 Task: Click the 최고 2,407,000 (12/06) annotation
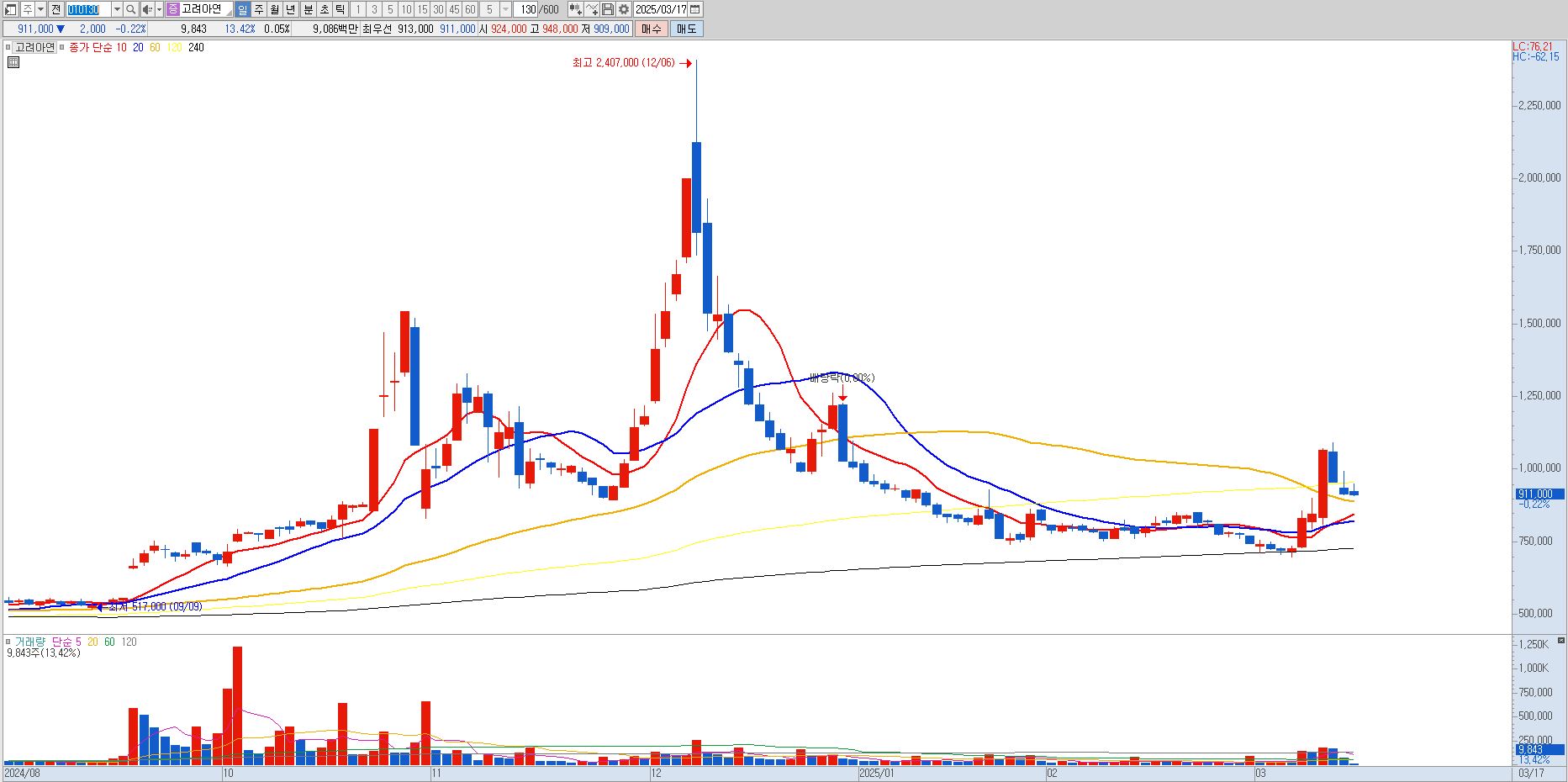624,63
